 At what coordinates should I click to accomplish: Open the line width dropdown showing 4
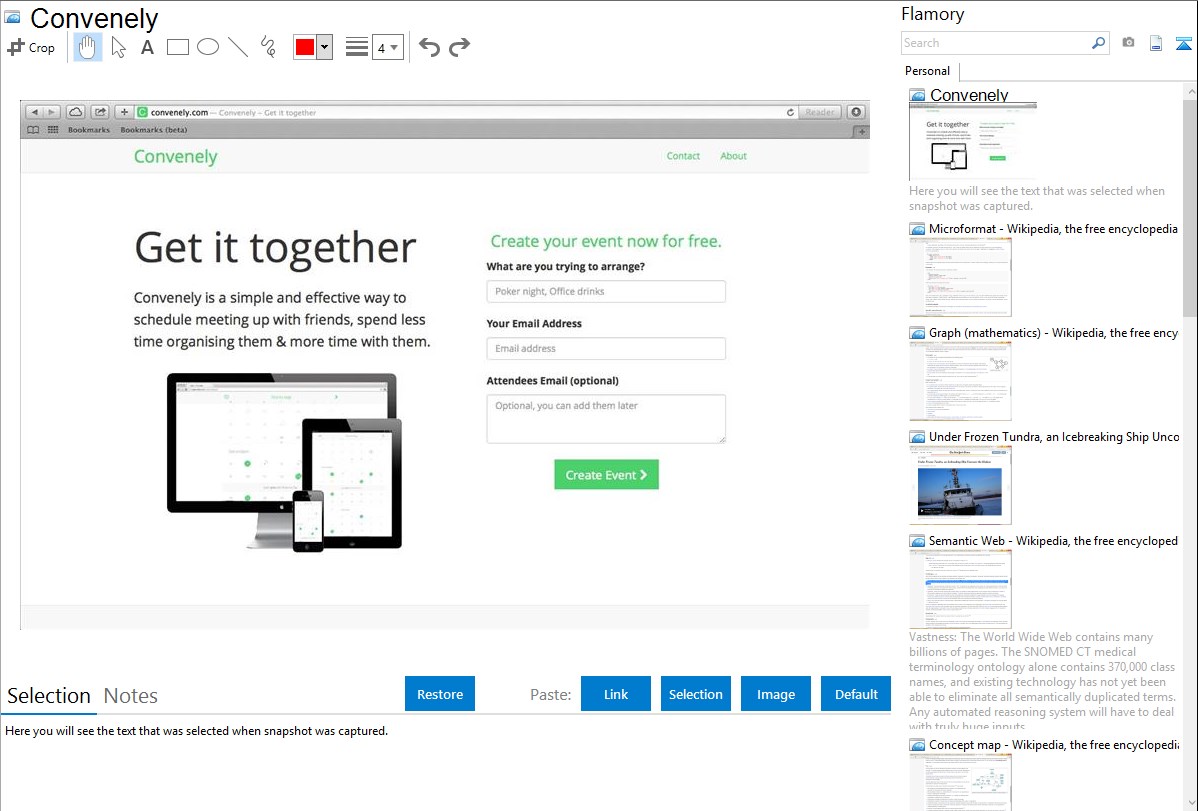[x=388, y=47]
